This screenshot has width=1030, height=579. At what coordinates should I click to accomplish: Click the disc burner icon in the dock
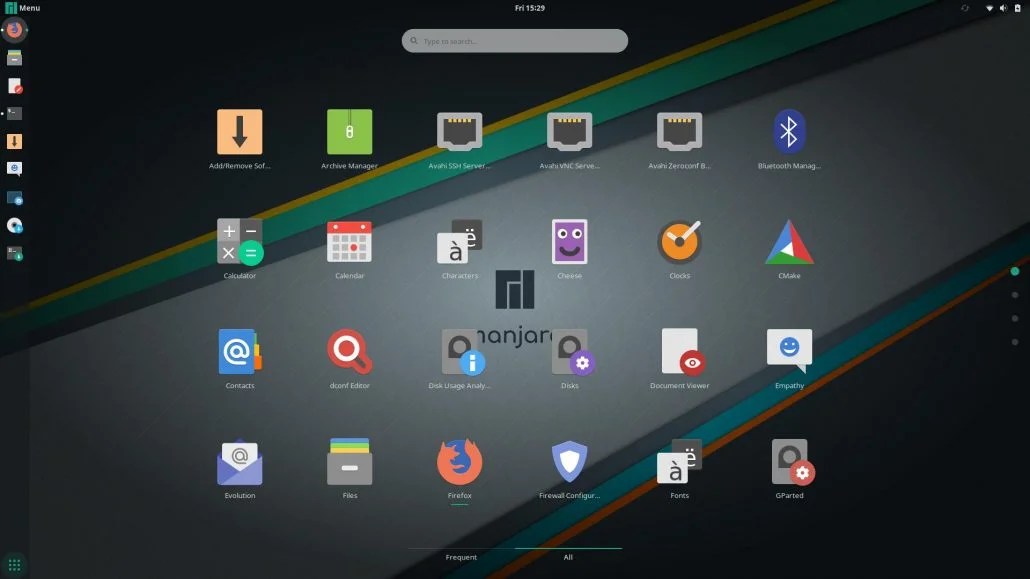point(14,225)
